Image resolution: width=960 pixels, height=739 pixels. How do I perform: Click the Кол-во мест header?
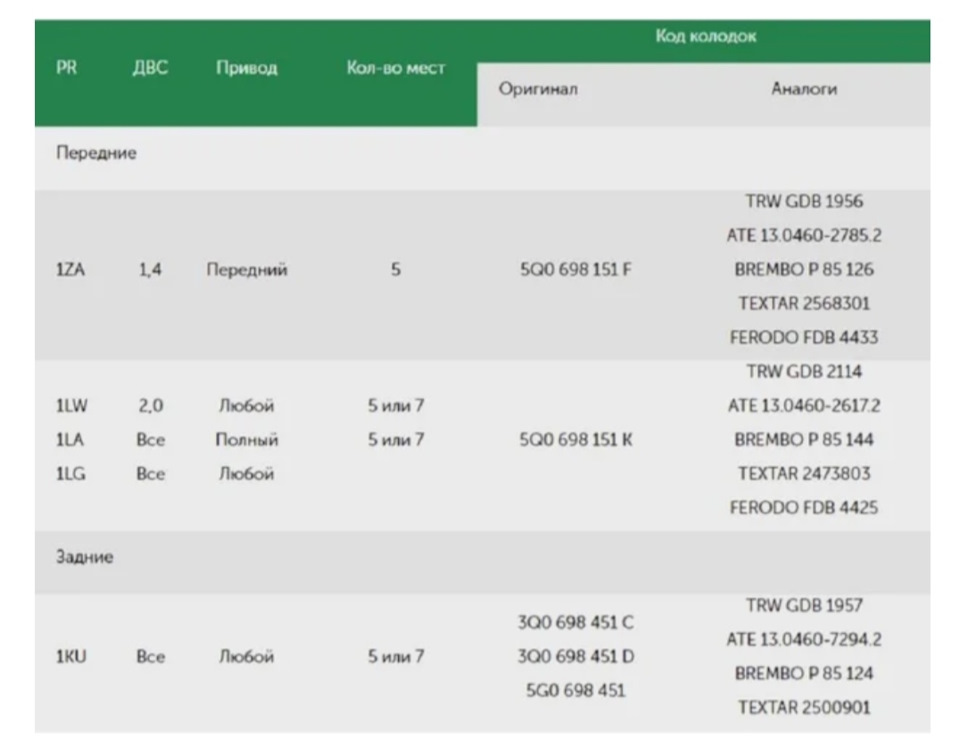tap(396, 67)
